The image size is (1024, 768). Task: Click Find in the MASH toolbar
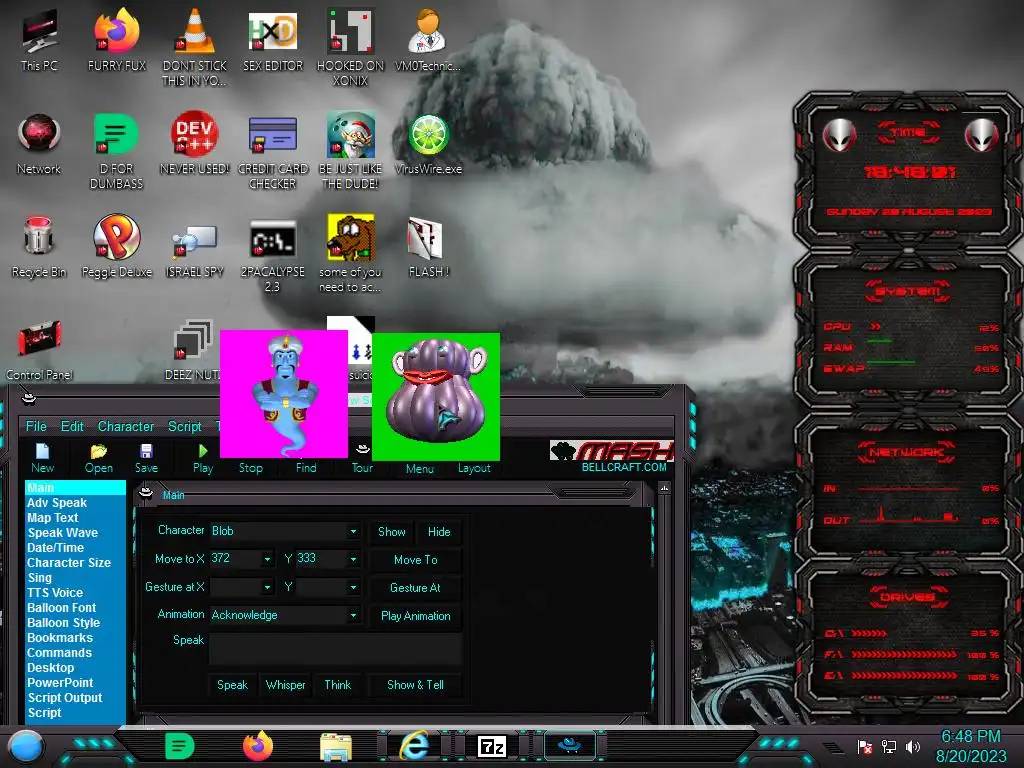click(306, 468)
